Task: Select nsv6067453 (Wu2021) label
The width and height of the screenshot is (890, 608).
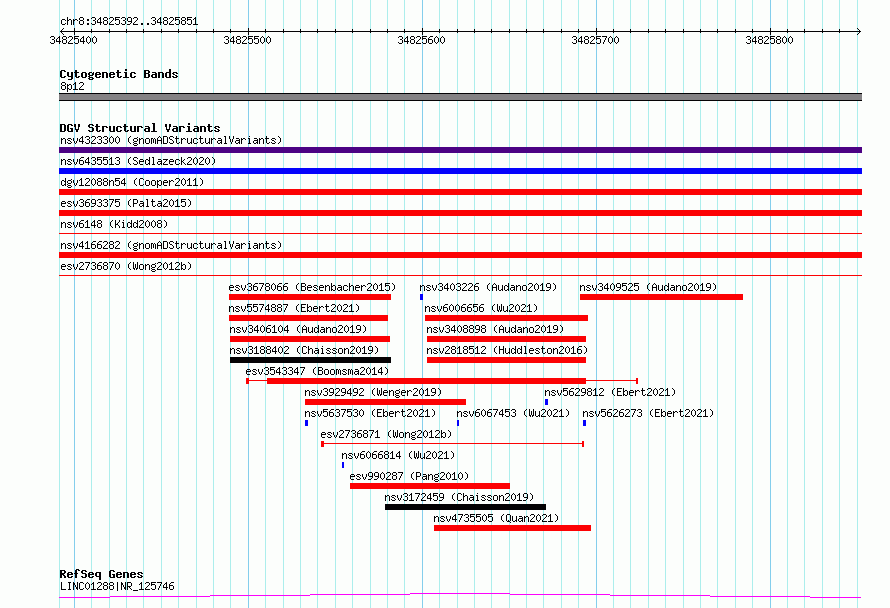Action: coord(513,413)
